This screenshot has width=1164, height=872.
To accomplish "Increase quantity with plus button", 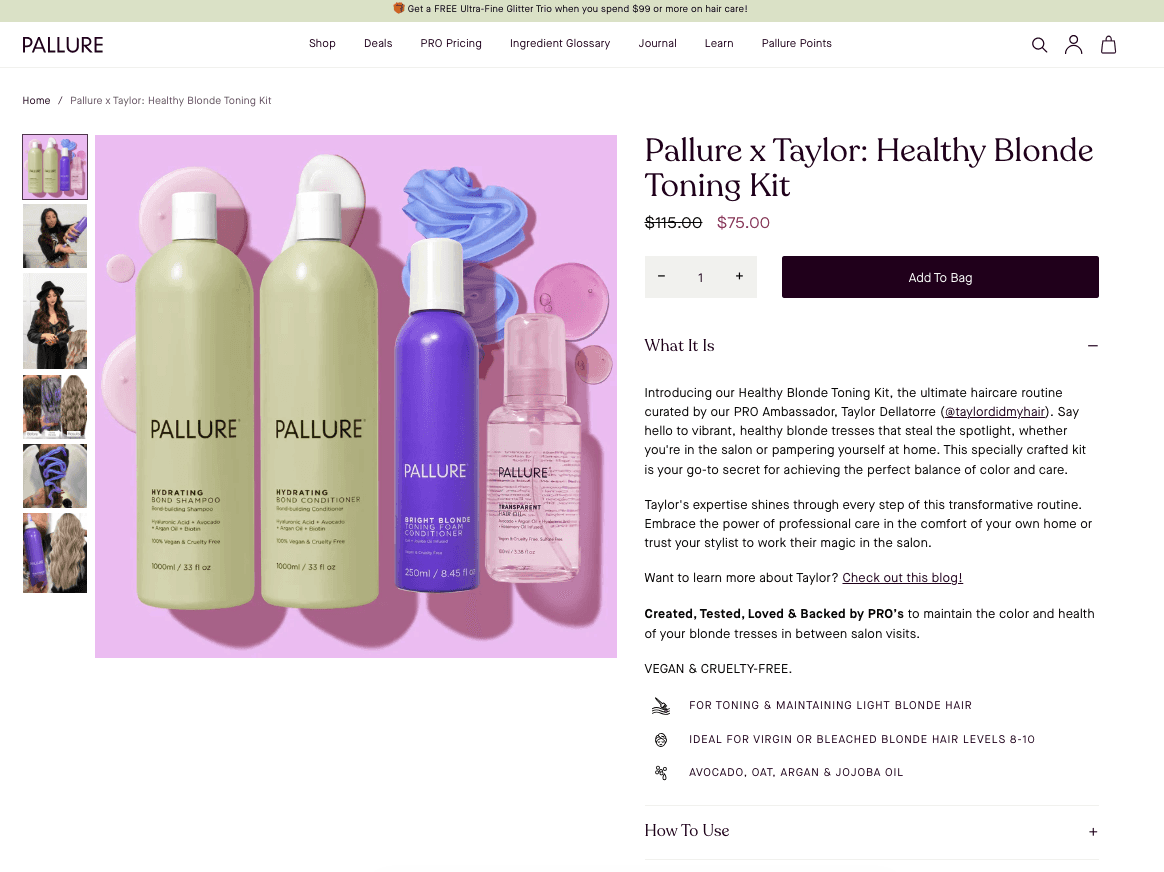I will click(739, 277).
